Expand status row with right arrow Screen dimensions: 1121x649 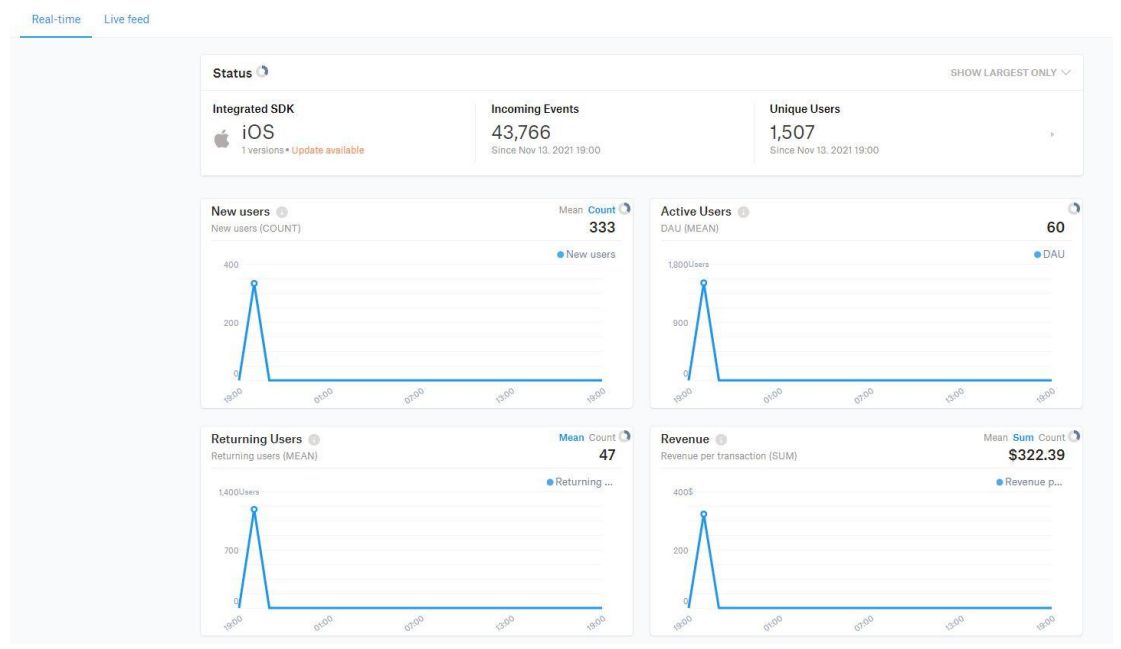(1052, 134)
